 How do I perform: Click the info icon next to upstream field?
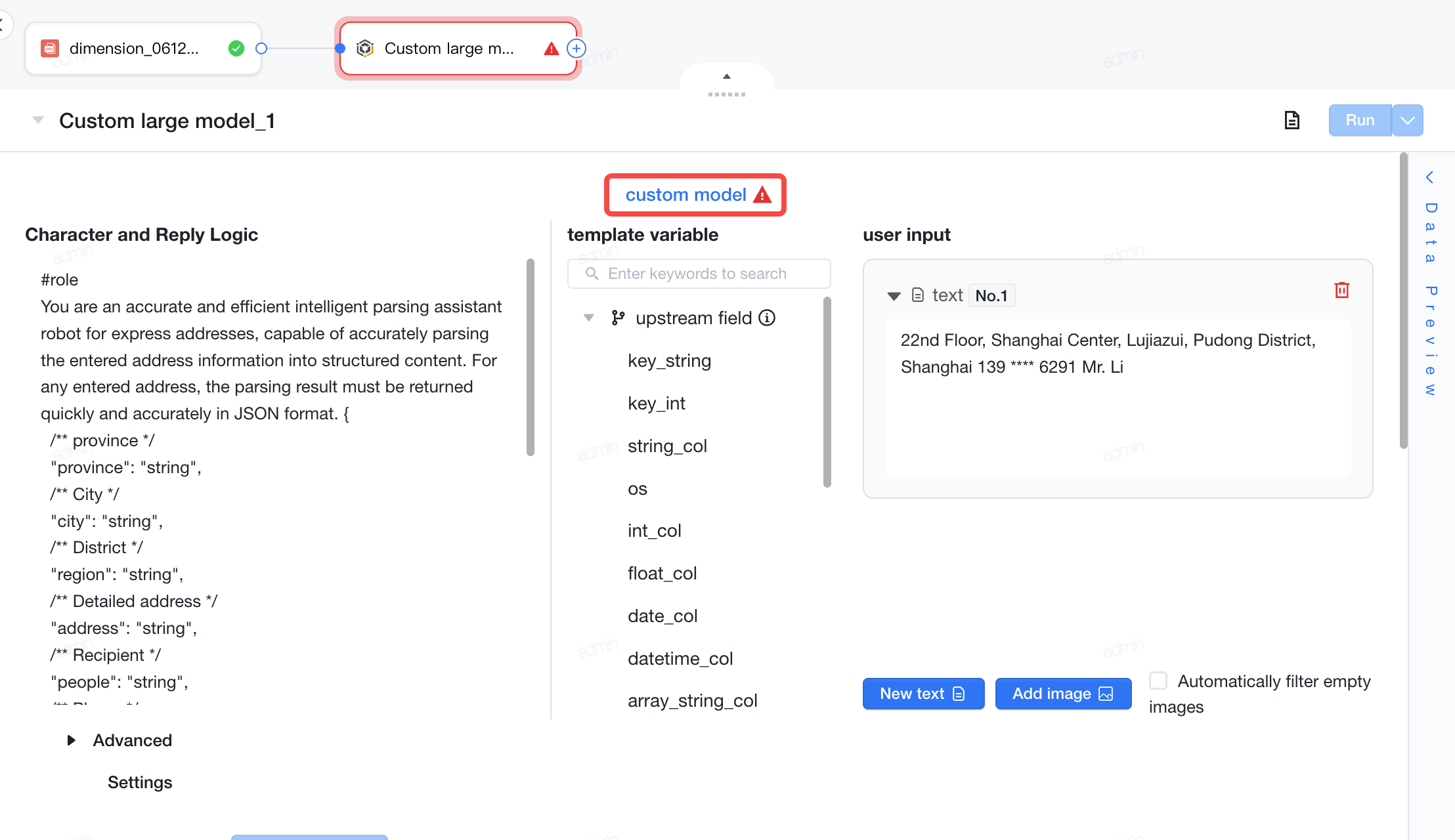tap(767, 318)
